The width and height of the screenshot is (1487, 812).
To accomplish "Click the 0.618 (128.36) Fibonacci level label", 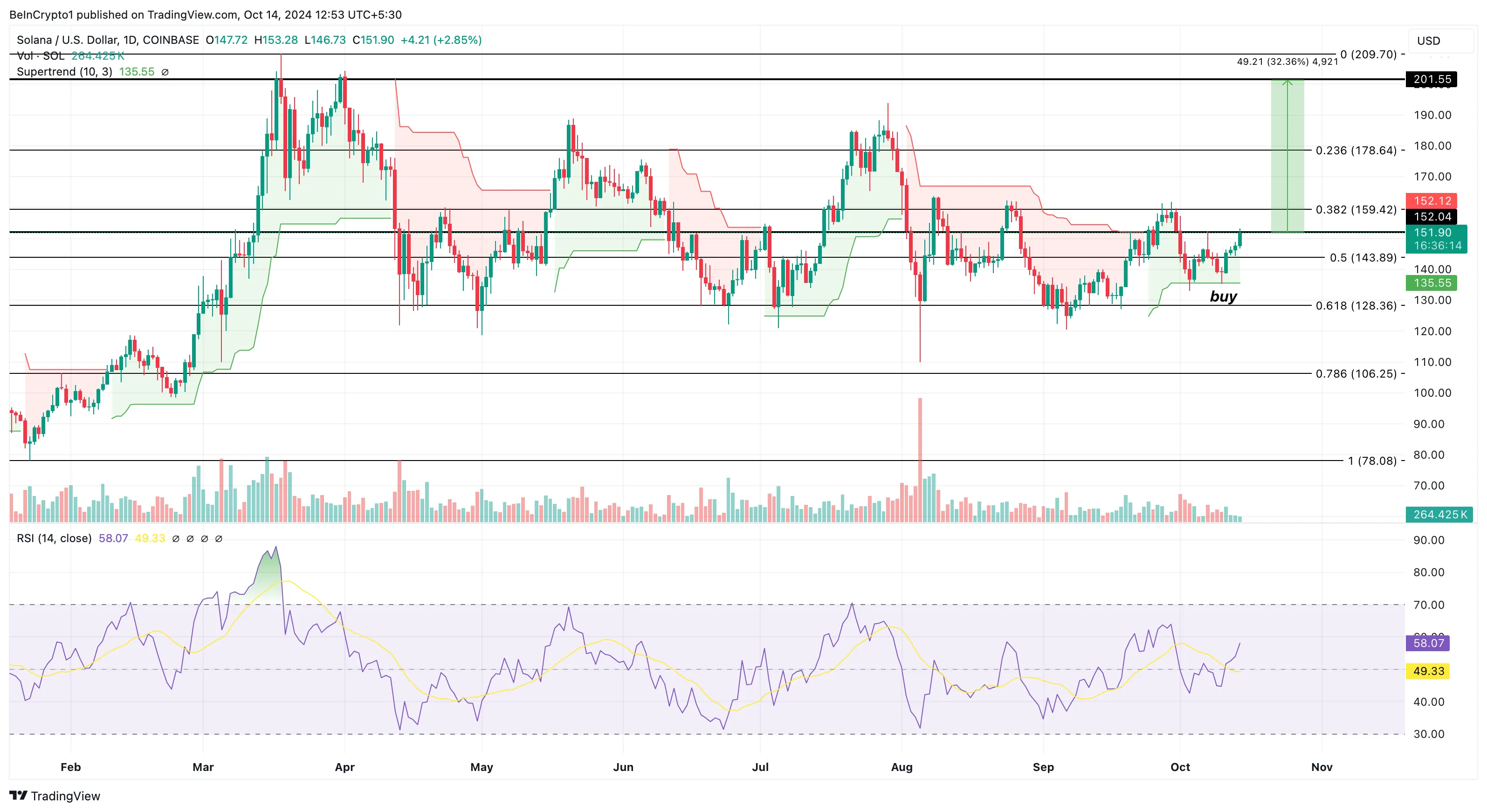I will tap(1356, 305).
